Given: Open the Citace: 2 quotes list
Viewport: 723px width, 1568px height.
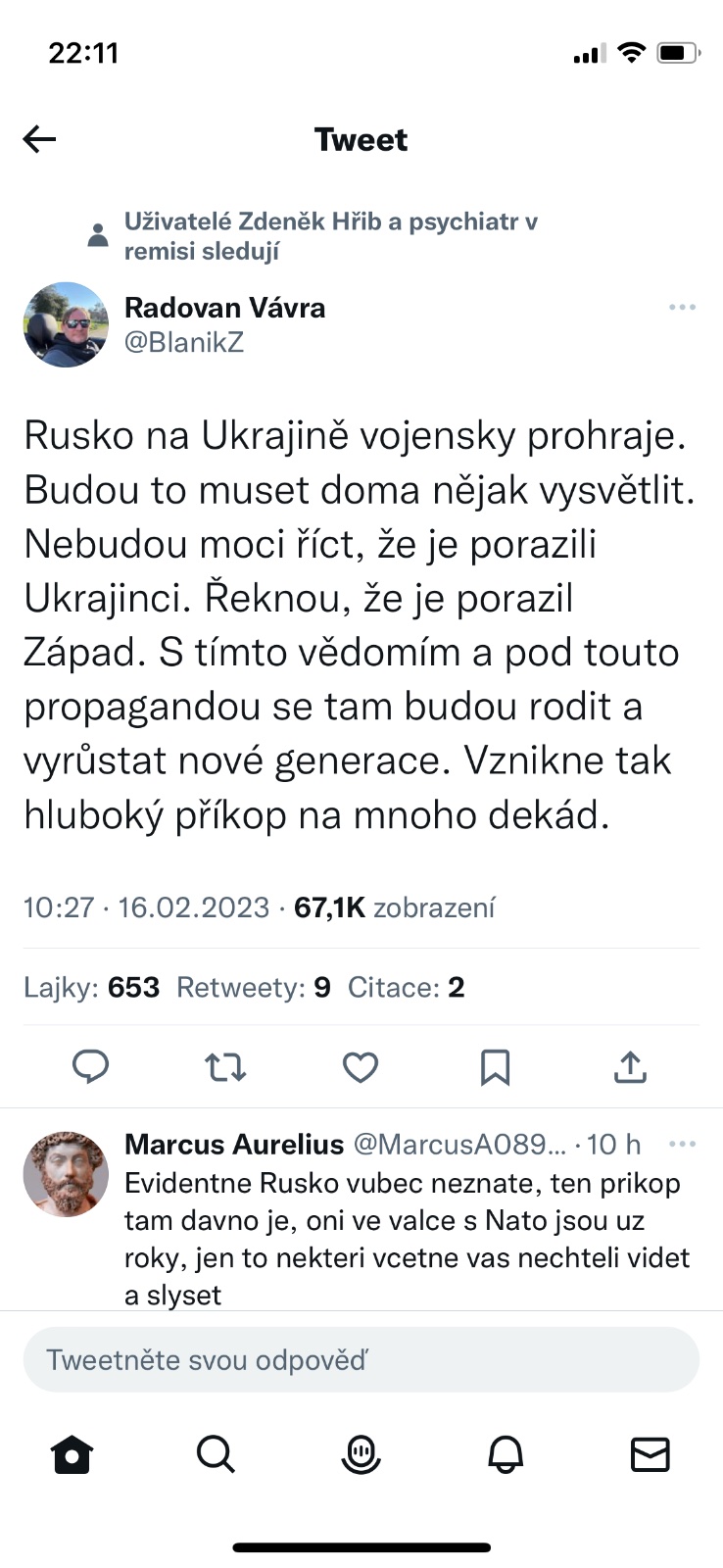Looking at the screenshot, I should coord(407,987).
